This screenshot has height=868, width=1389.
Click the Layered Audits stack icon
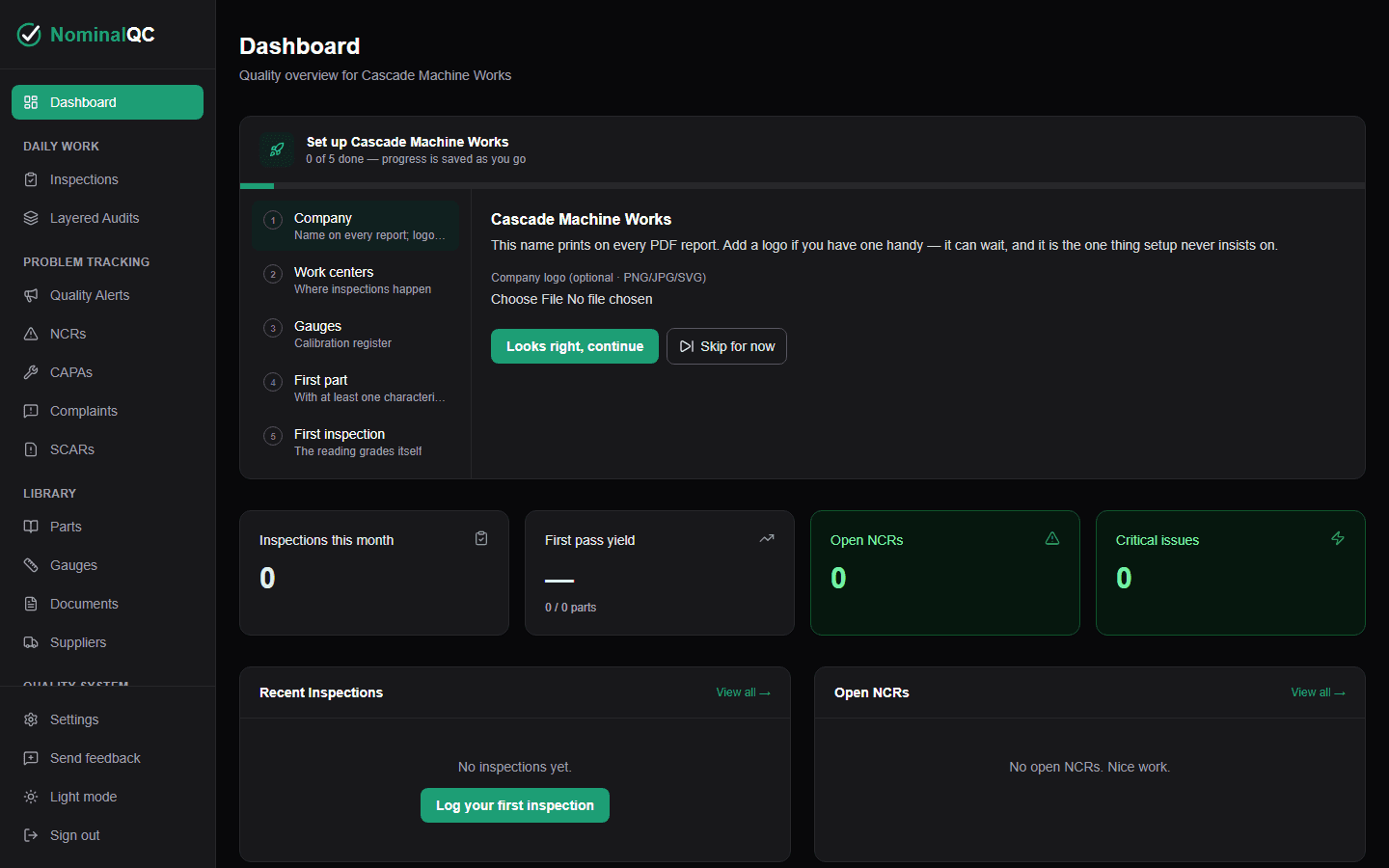coord(31,218)
